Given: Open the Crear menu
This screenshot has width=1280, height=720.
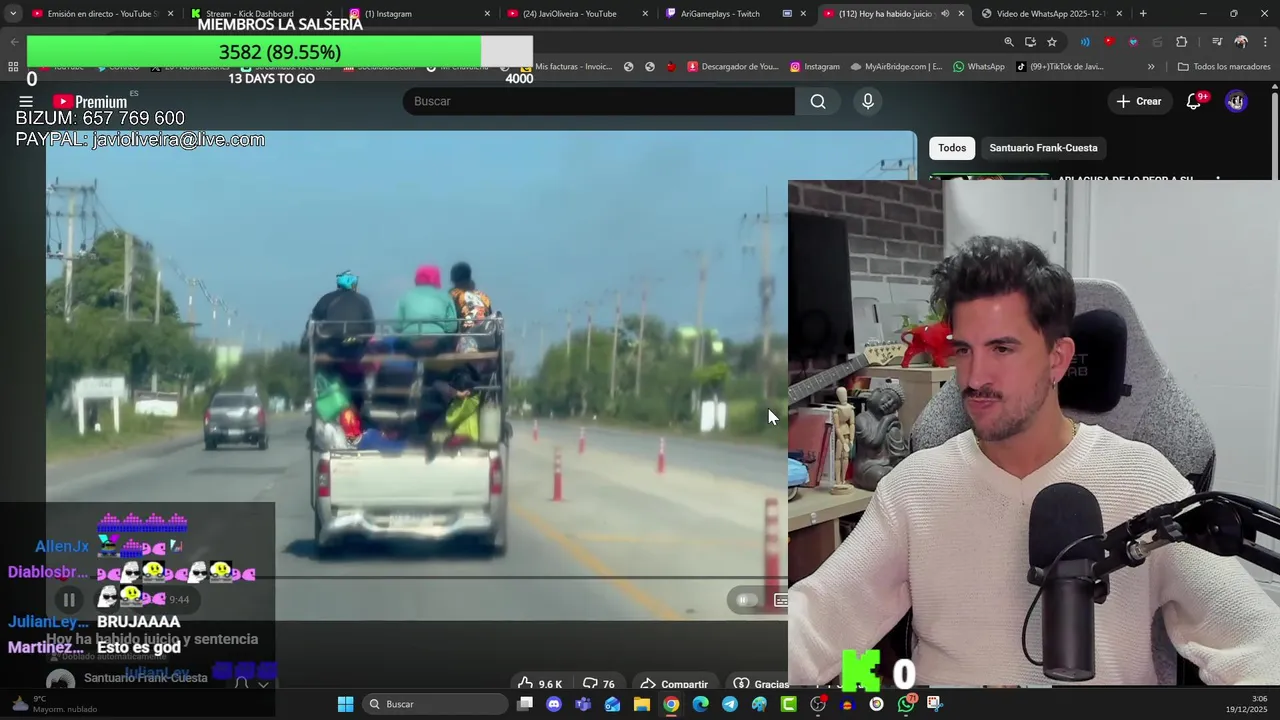Looking at the screenshot, I should (x=1139, y=101).
